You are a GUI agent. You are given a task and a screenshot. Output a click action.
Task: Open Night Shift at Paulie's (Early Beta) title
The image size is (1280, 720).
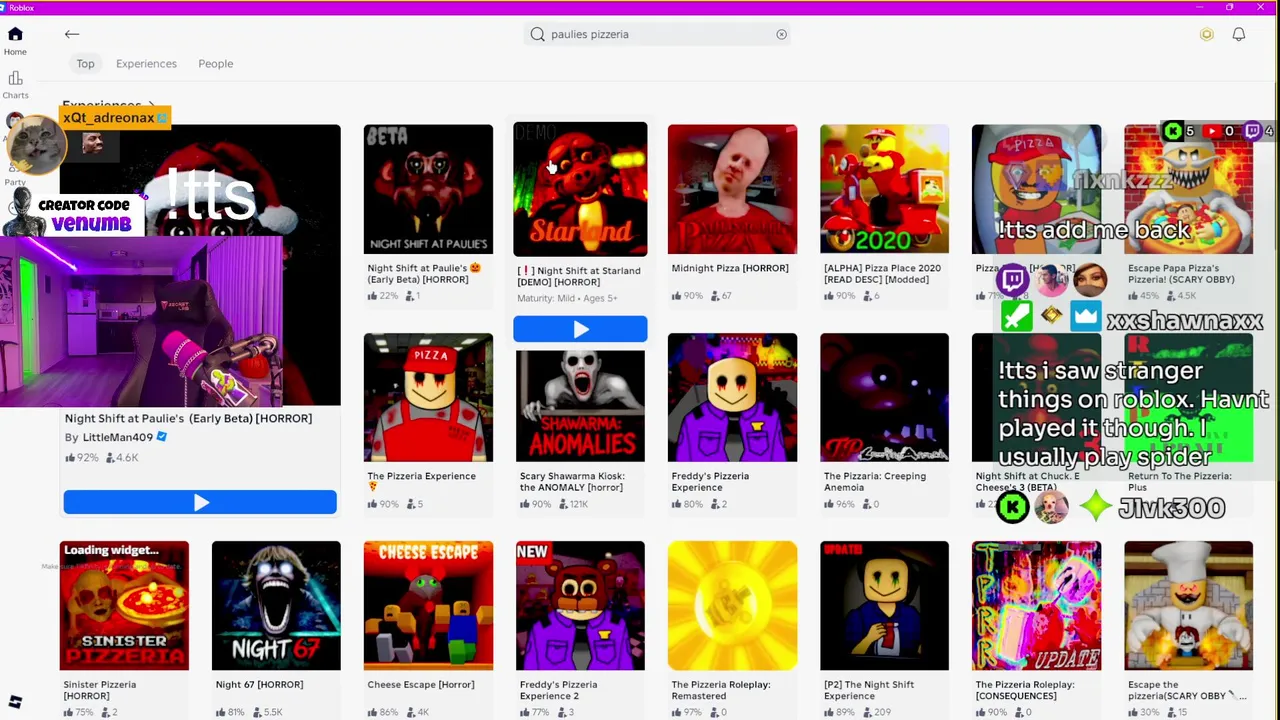(x=188, y=418)
